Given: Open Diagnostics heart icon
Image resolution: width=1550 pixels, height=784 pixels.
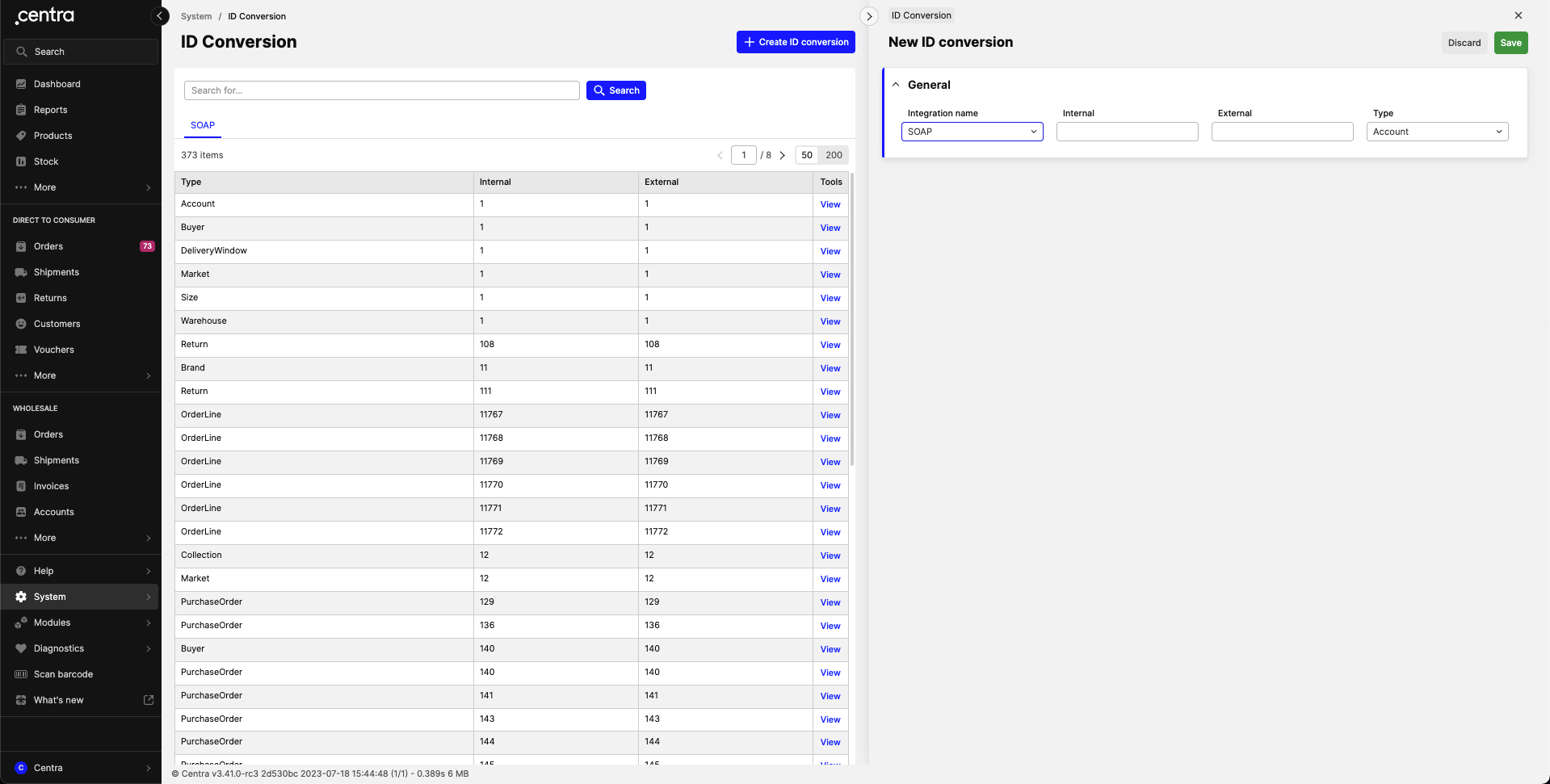Looking at the screenshot, I should click(21, 648).
